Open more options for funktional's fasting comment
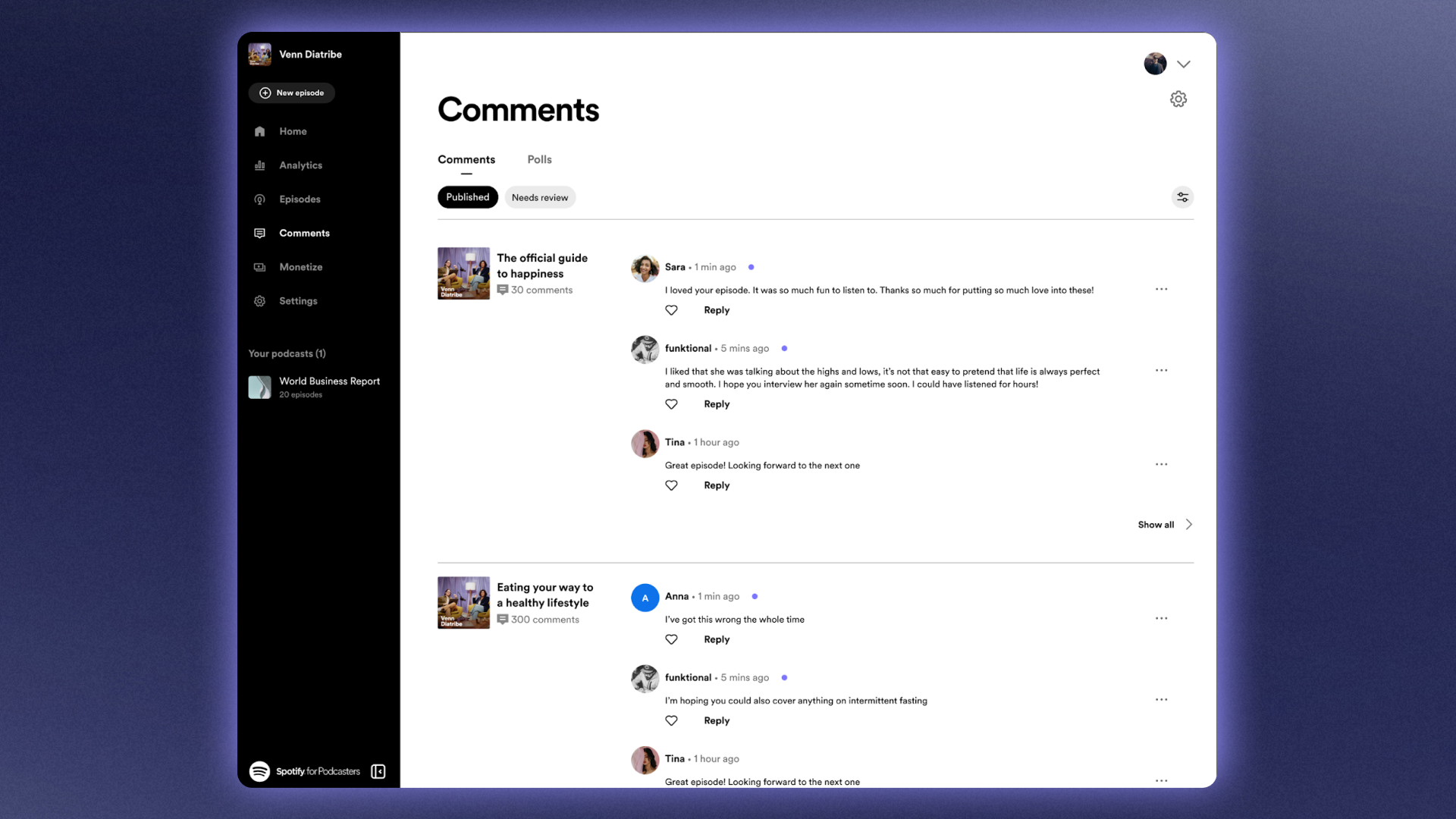This screenshot has width=1456, height=819. 1161,700
